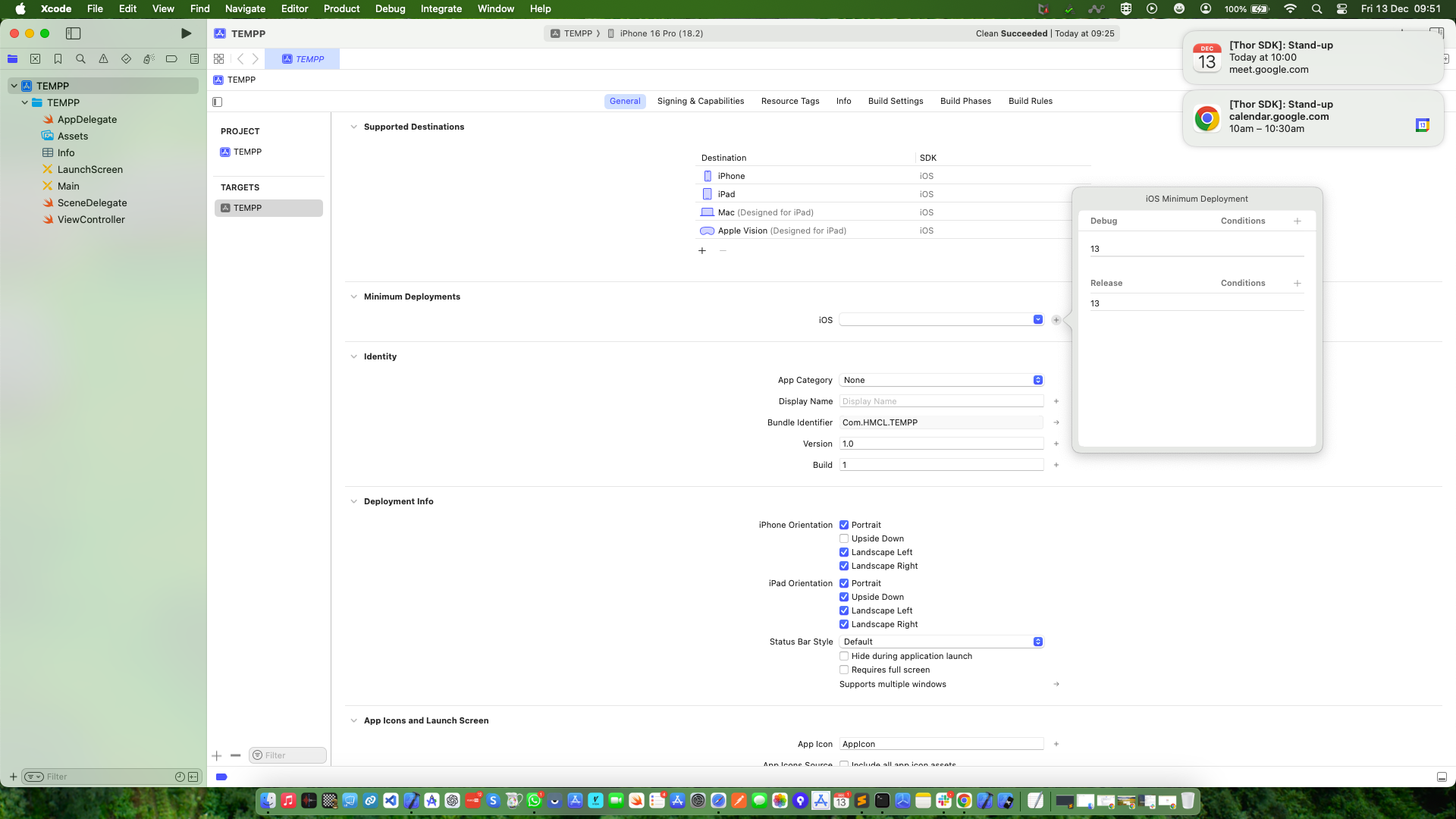Open the Bookmark navigator
This screenshot has width=1456, height=819.
(58, 58)
